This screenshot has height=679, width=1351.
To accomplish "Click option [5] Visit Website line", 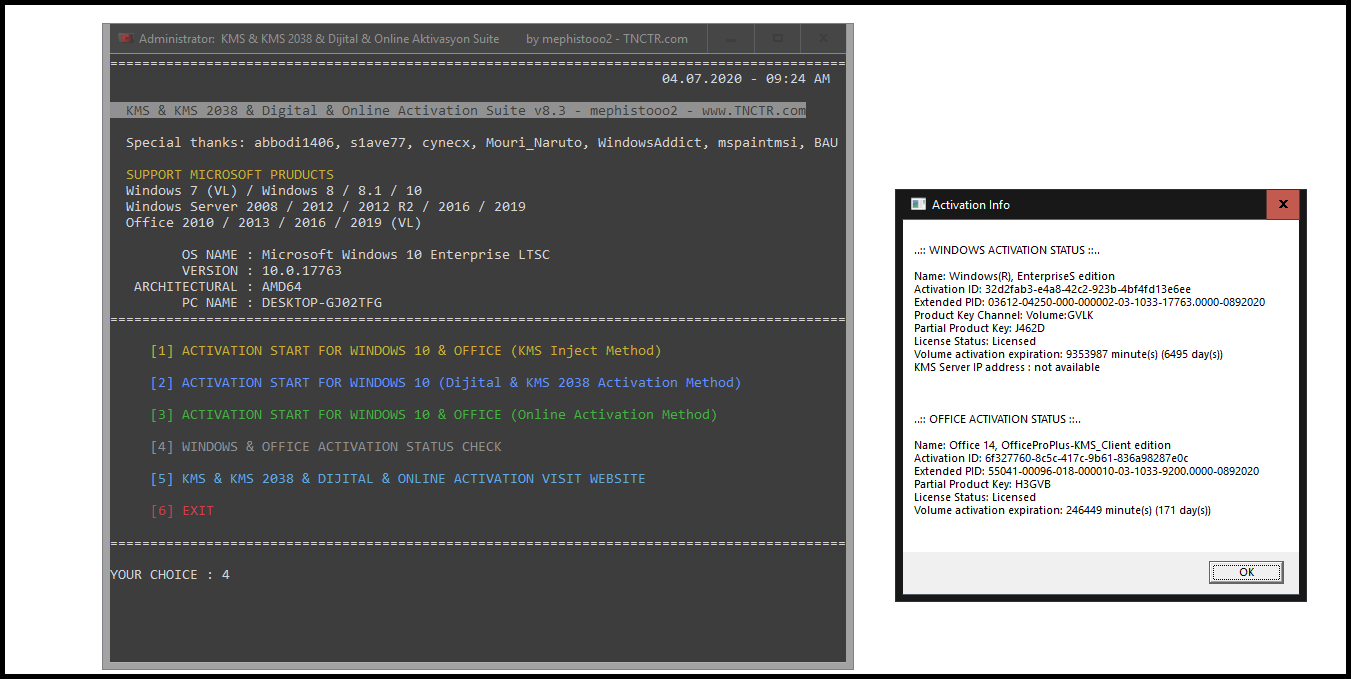I will click(x=398, y=479).
